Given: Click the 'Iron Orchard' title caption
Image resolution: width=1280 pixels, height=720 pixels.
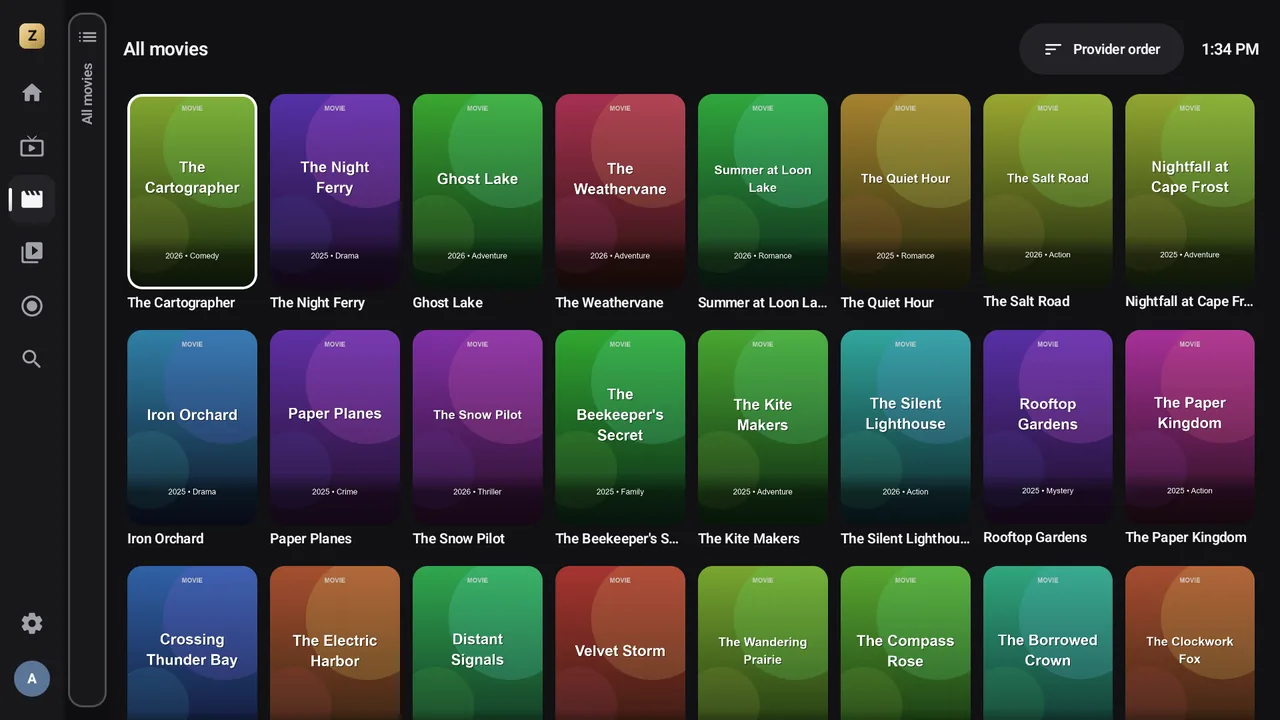Looking at the screenshot, I should pos(166,538).
